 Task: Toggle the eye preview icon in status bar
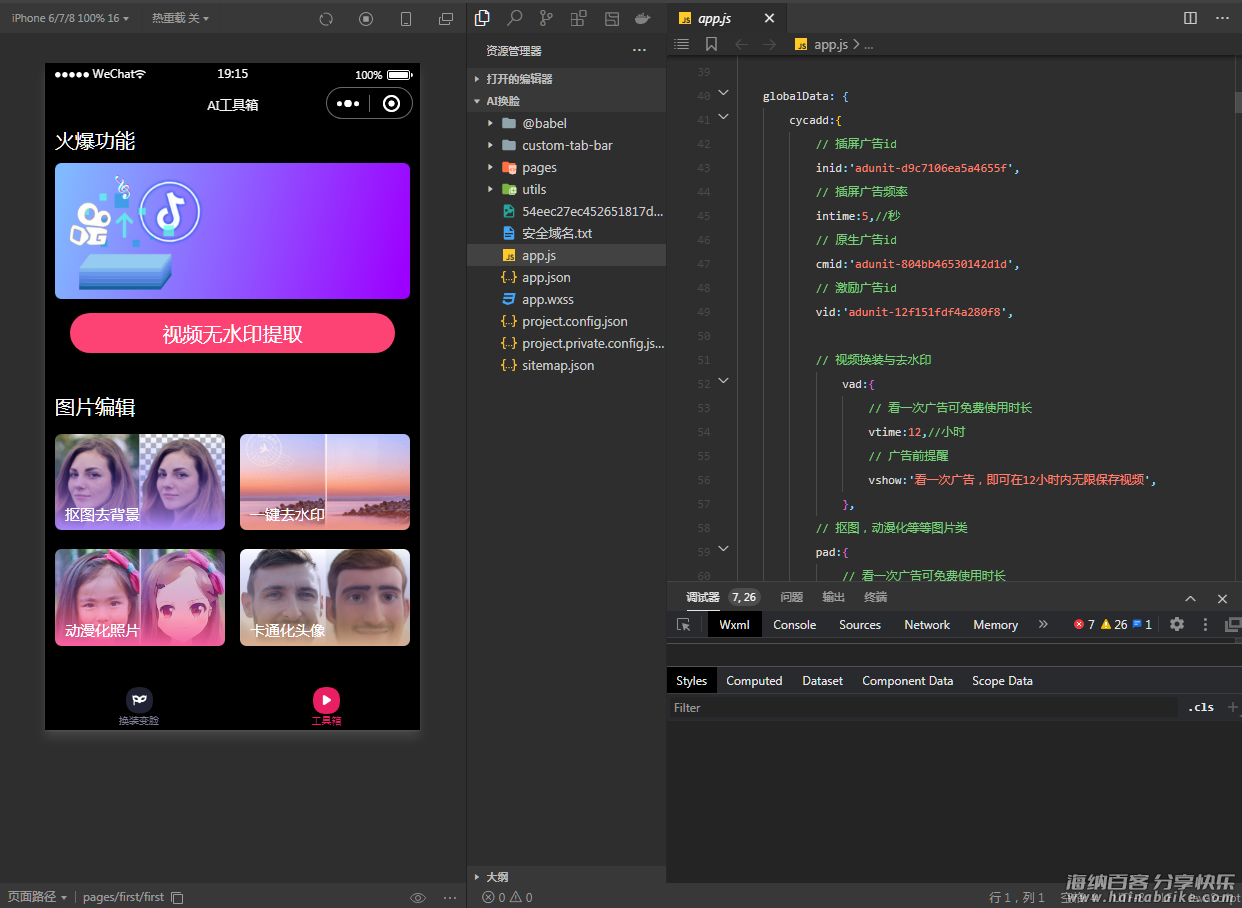[418, 897]
